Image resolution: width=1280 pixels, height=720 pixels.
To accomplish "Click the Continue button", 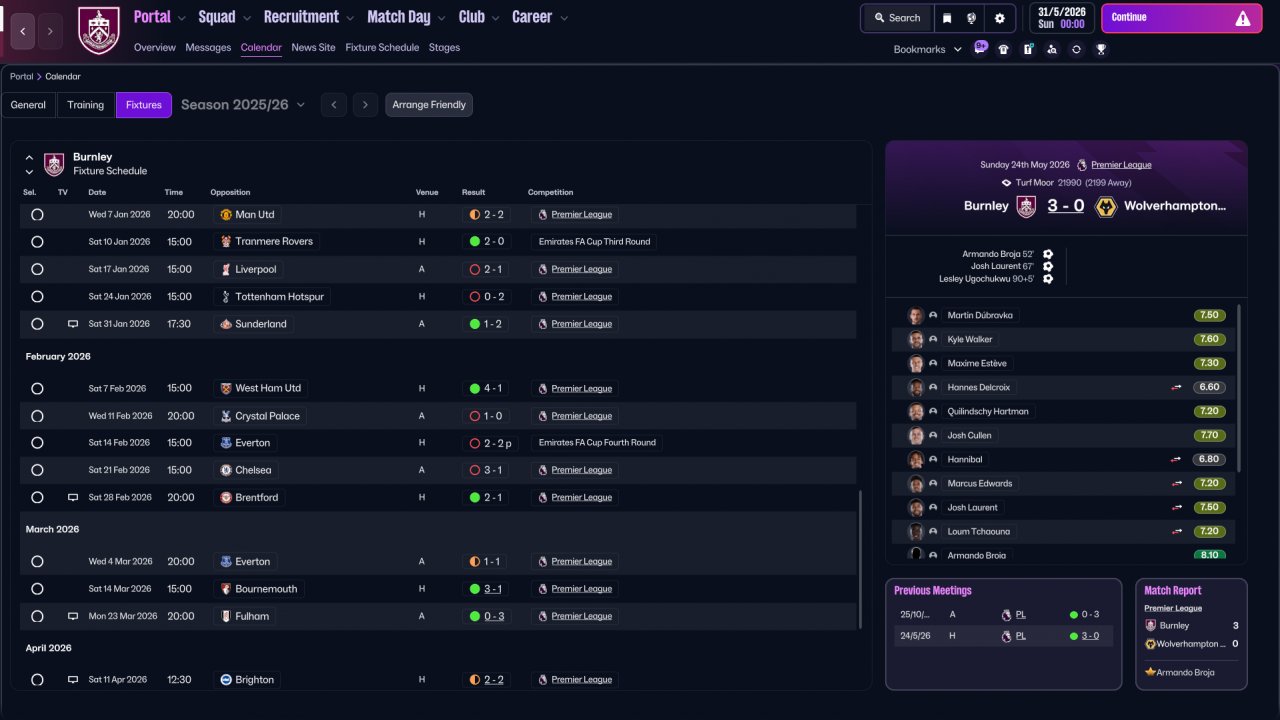I will 1182,18.
